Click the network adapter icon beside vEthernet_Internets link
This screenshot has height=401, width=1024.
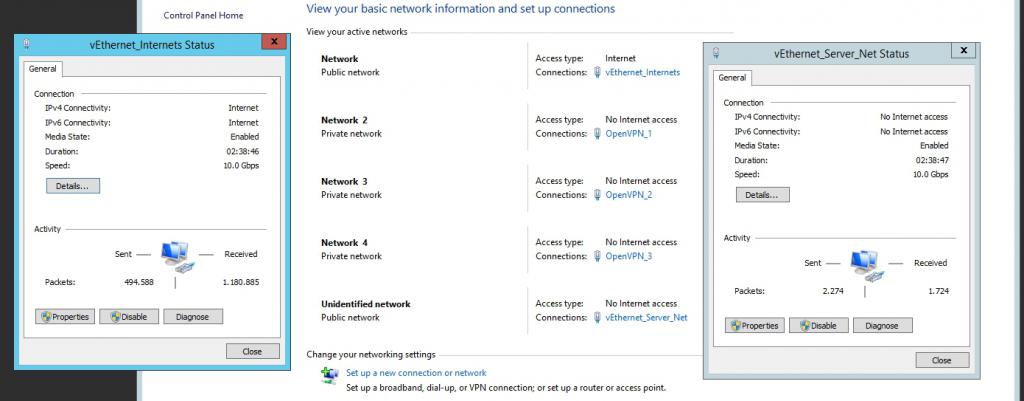click(597, 72)
